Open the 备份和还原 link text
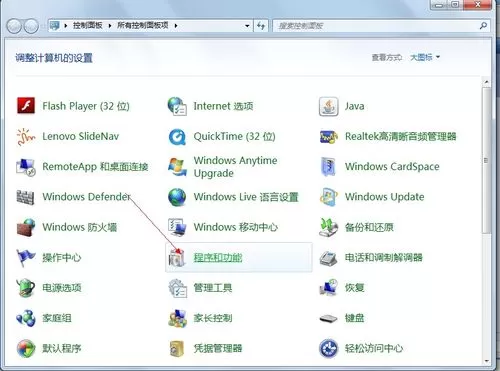The width and height of the screenshot is (500, 371). click(x=369, y=227)
